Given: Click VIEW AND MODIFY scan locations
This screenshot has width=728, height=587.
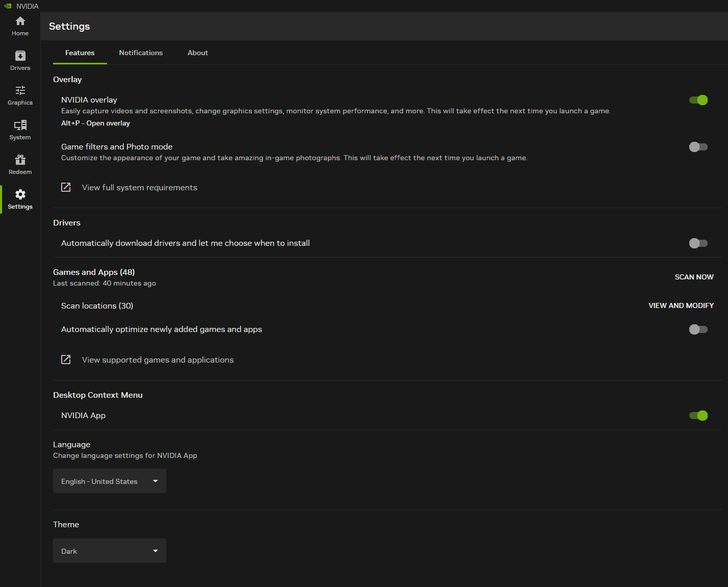Looking at the screenshot, I should [681, 306].
